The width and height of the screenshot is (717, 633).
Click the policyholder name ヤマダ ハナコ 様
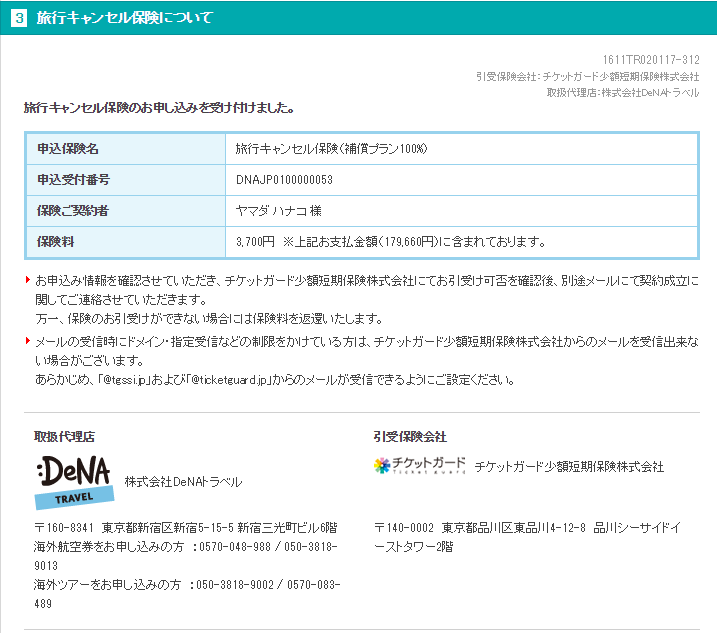(278, 210)
